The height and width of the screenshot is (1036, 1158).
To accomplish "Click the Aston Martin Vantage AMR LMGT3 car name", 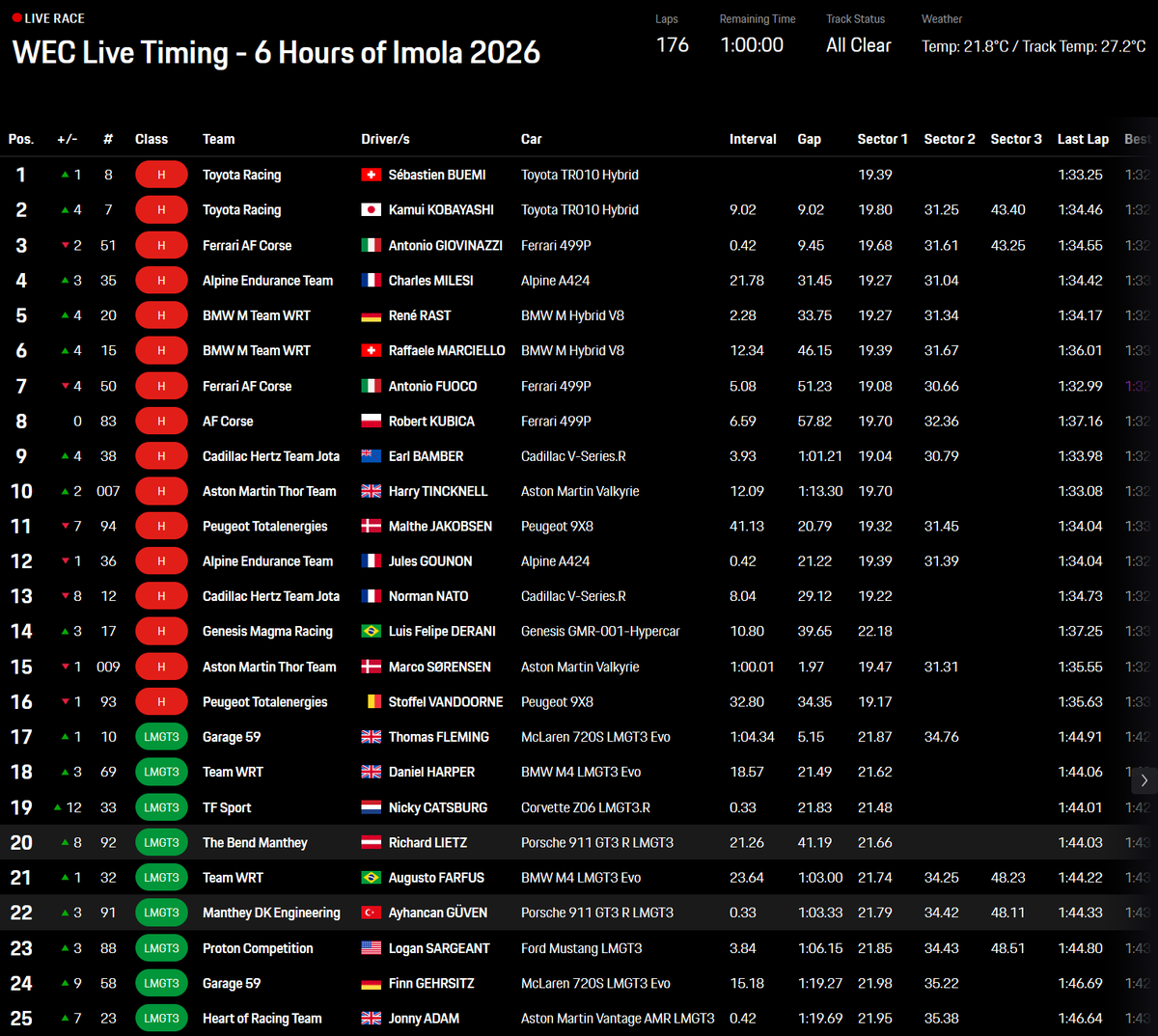I will pyautogui.click(x=618, y=1018).
